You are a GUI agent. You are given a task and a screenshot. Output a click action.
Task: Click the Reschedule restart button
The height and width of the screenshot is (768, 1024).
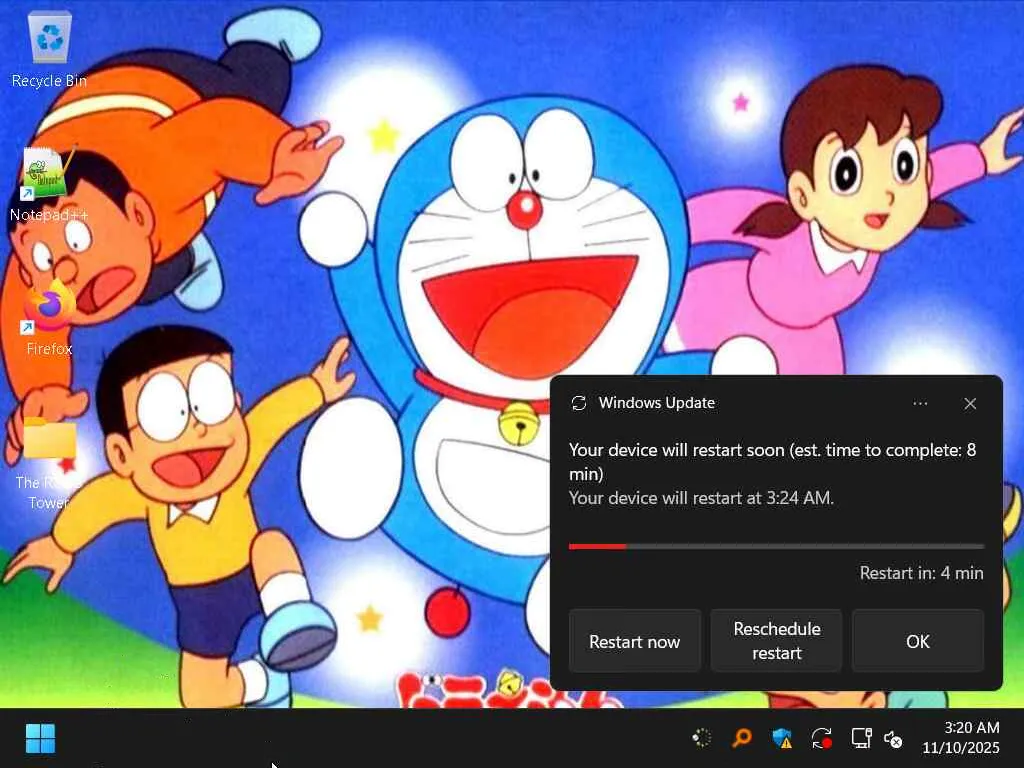click(776, 641)
